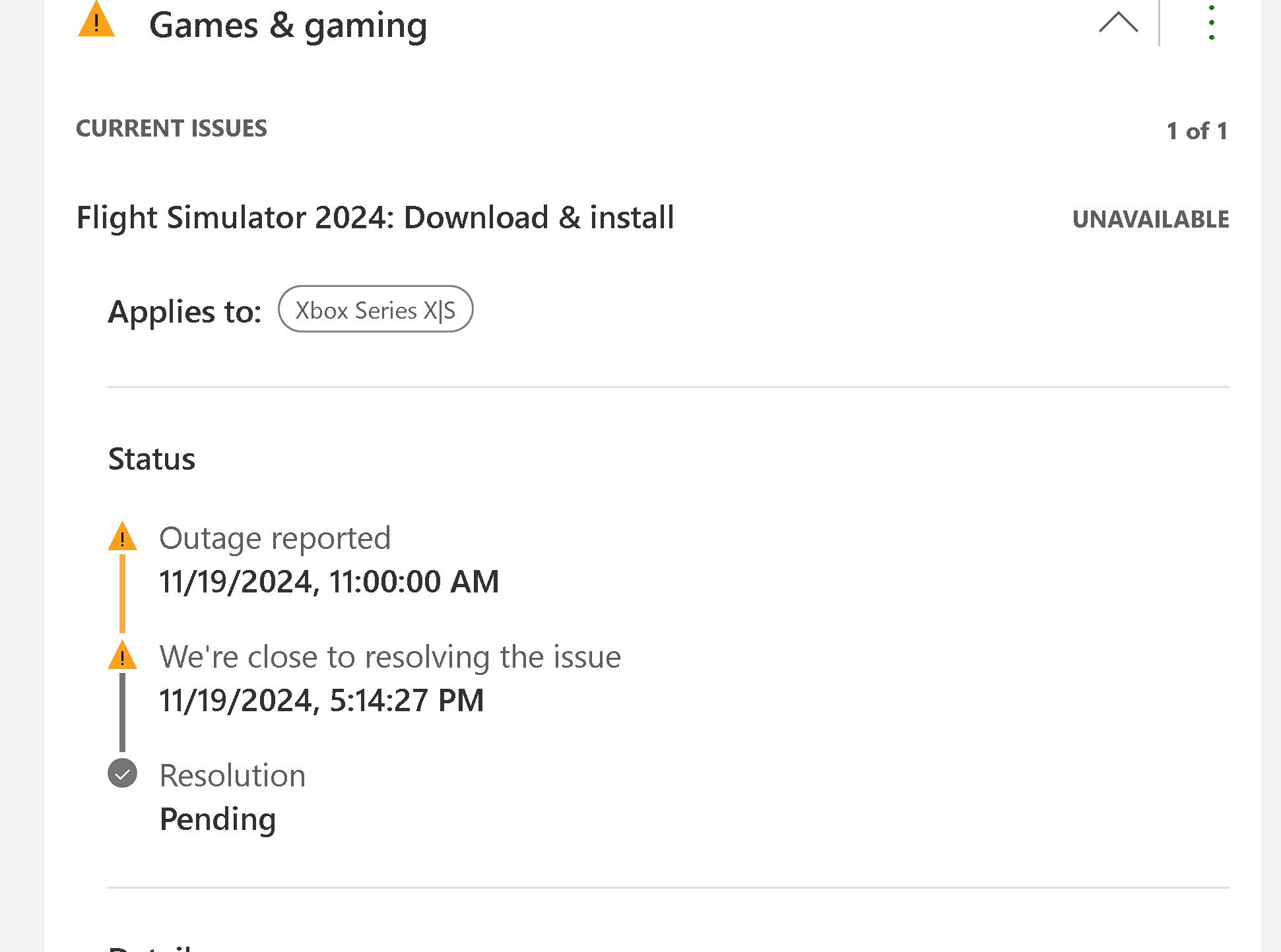The image size is (1281, 952).
Task: Click the Pending resolution status
Action: [x=218, y=819]
